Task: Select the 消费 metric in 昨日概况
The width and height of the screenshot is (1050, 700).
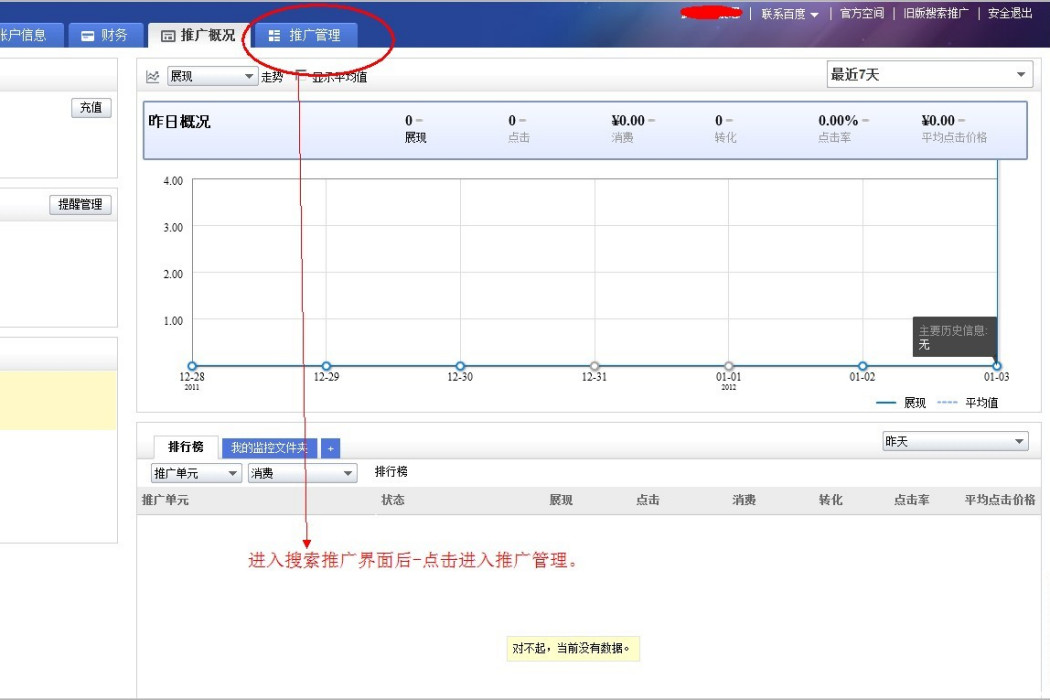Action: click(632, 129)
